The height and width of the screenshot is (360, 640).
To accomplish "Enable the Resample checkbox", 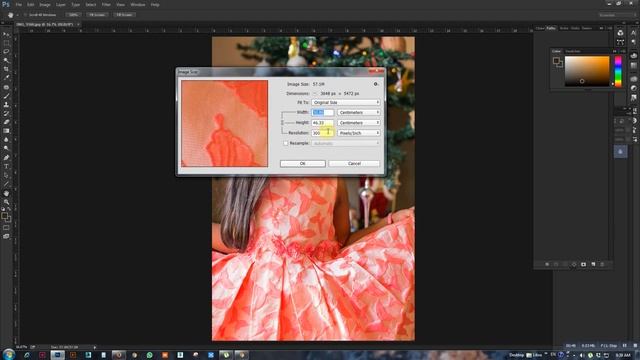I will (286, 143).
